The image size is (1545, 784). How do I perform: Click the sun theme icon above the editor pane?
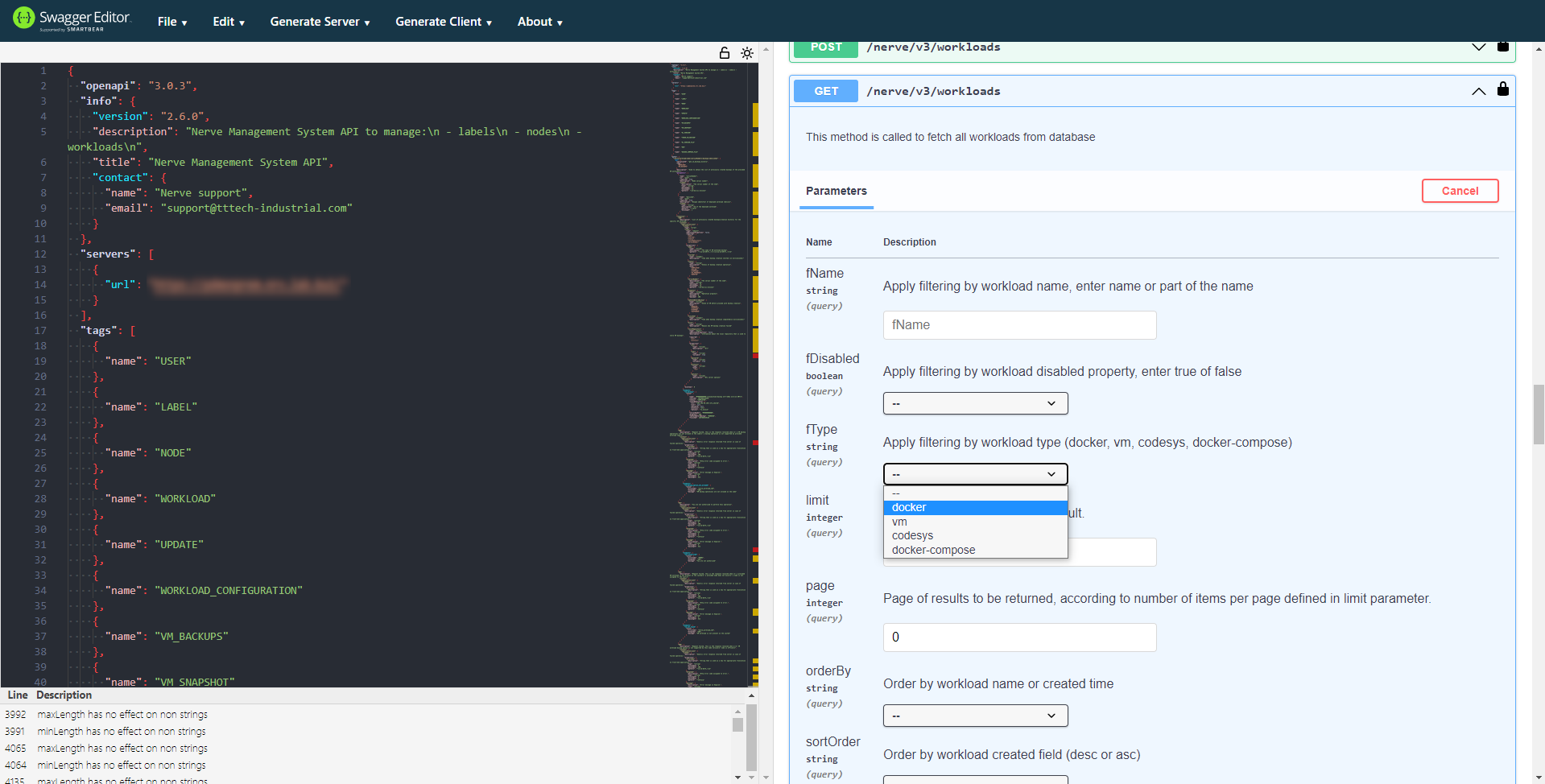pyautogui.click(x=746, y=52)
